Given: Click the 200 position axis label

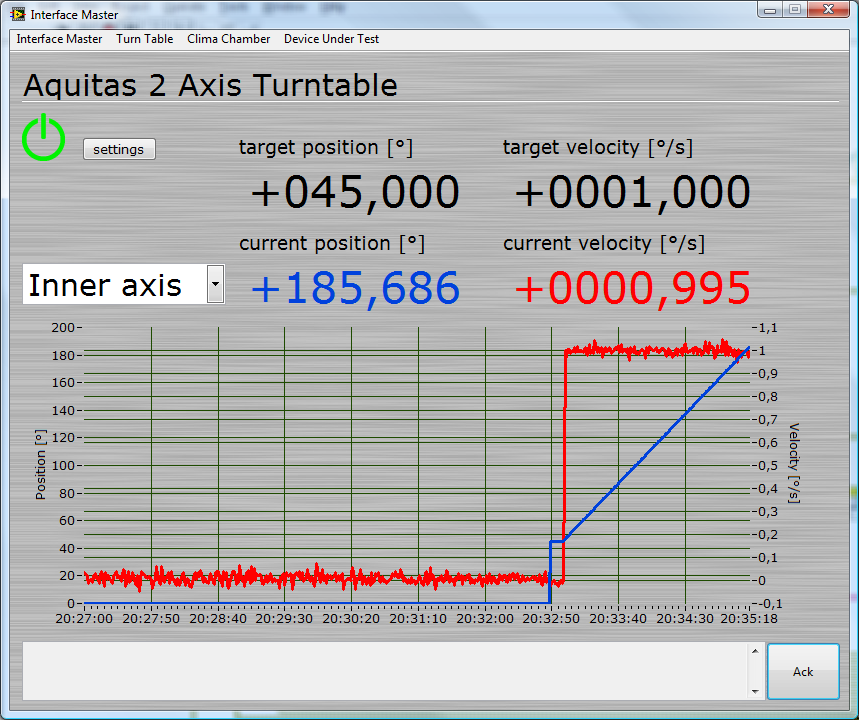Looking at the screenshot, I should point(62,328).
